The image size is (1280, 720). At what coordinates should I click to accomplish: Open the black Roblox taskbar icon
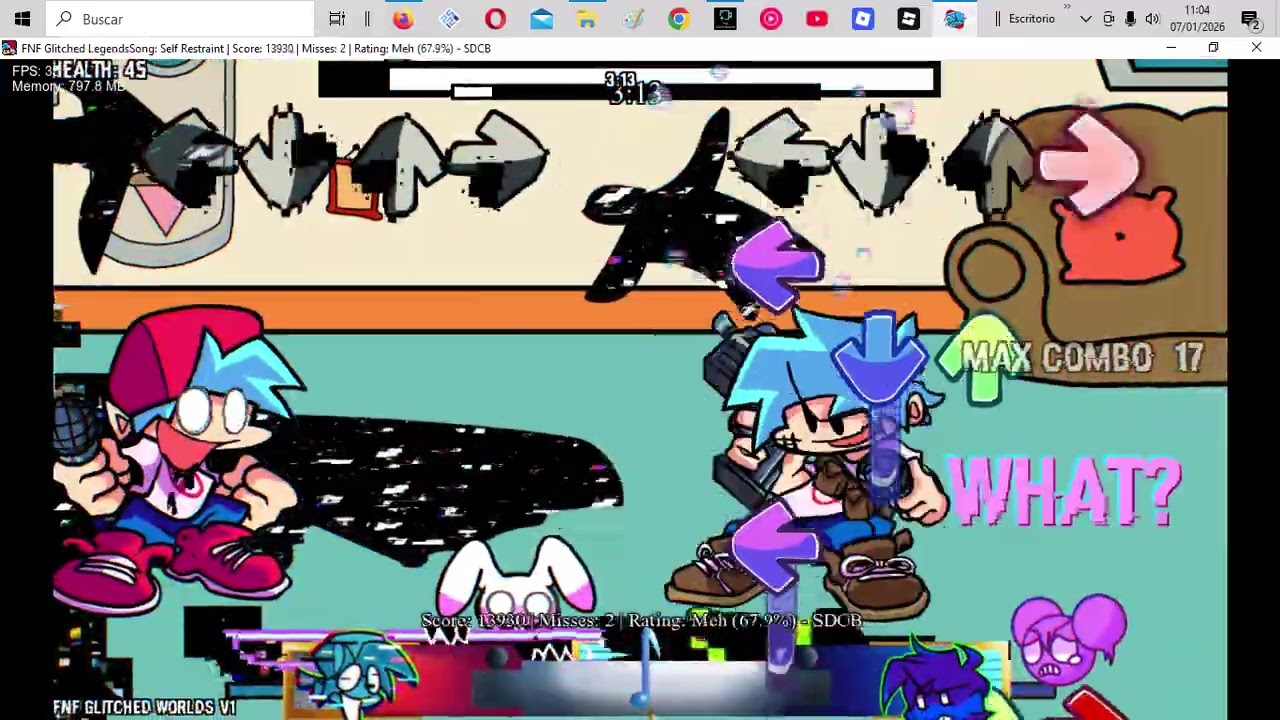coord(909,18)
